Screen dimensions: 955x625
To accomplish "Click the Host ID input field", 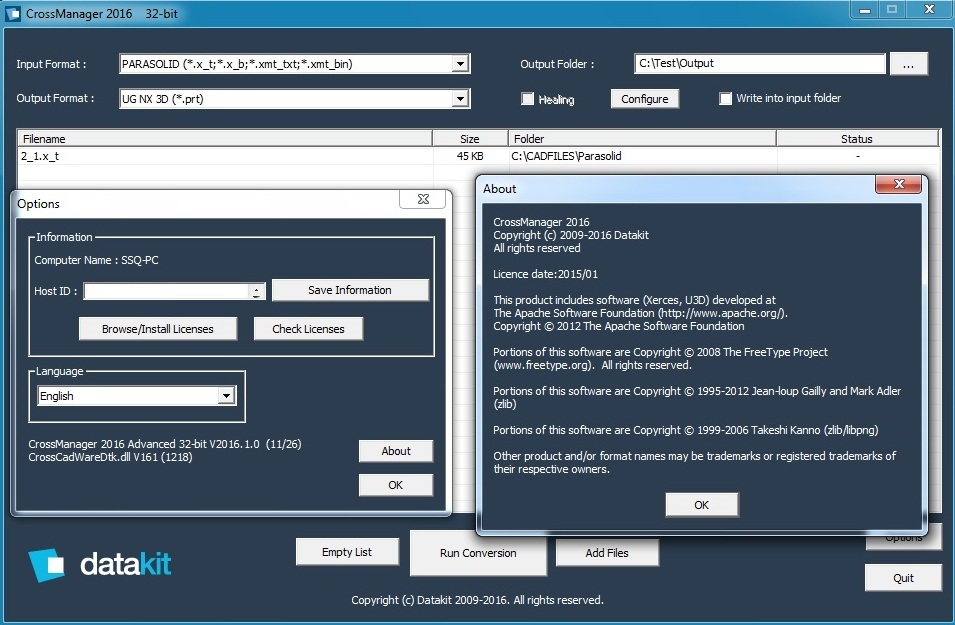I will [166, 291].
